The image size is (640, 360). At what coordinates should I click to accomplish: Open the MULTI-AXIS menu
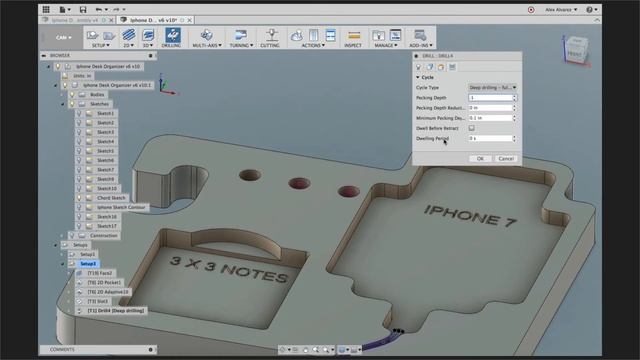[207, 45]
